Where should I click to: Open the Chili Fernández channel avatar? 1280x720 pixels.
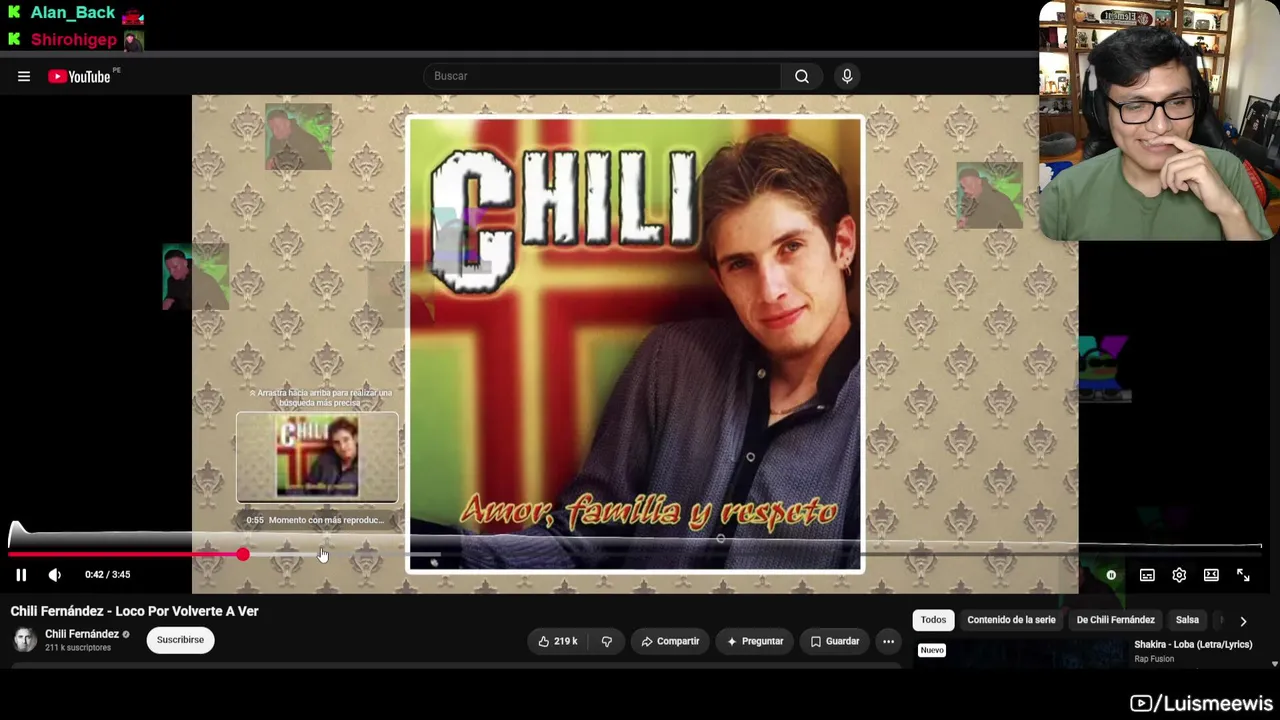click(24, 640)
